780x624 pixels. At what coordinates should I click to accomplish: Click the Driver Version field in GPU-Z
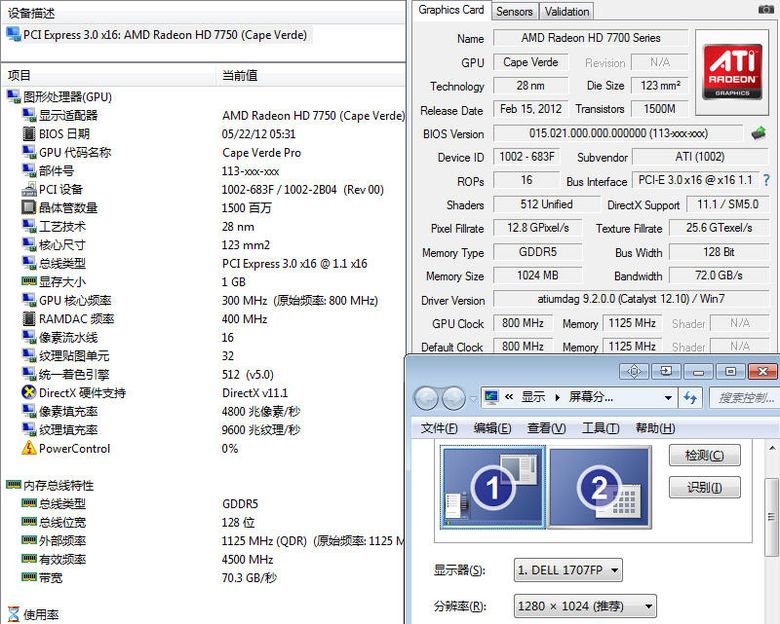[631, 299]
